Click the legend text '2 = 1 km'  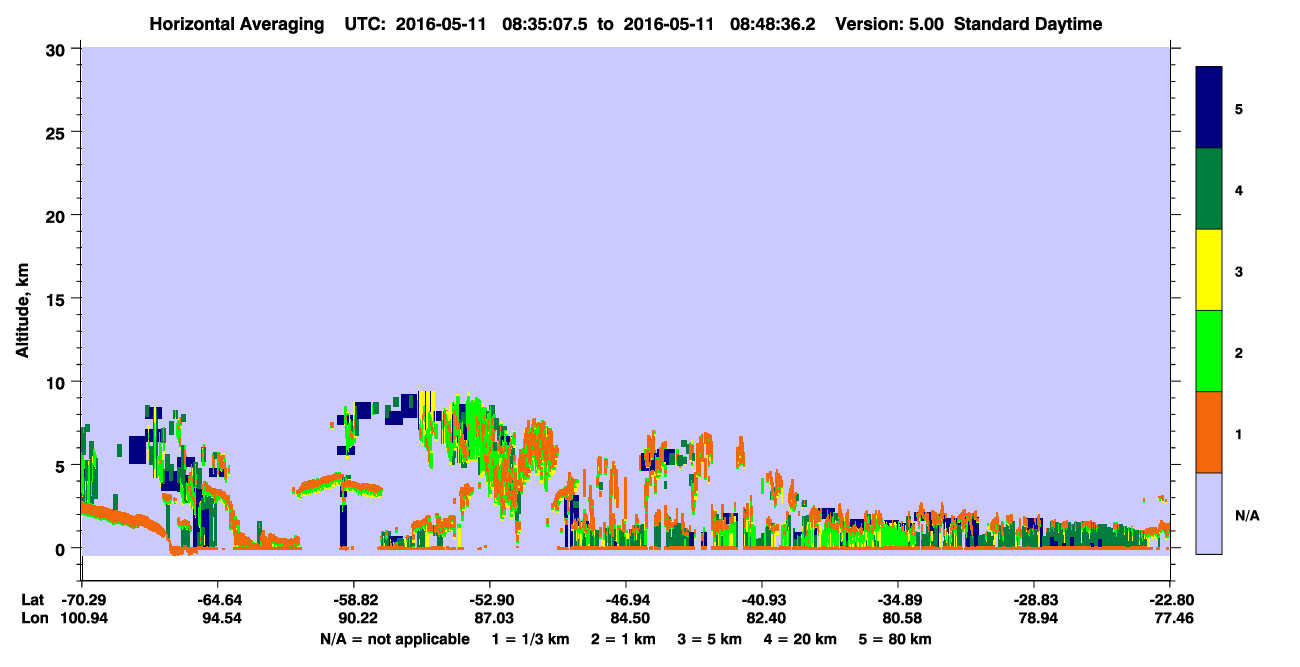625,639
